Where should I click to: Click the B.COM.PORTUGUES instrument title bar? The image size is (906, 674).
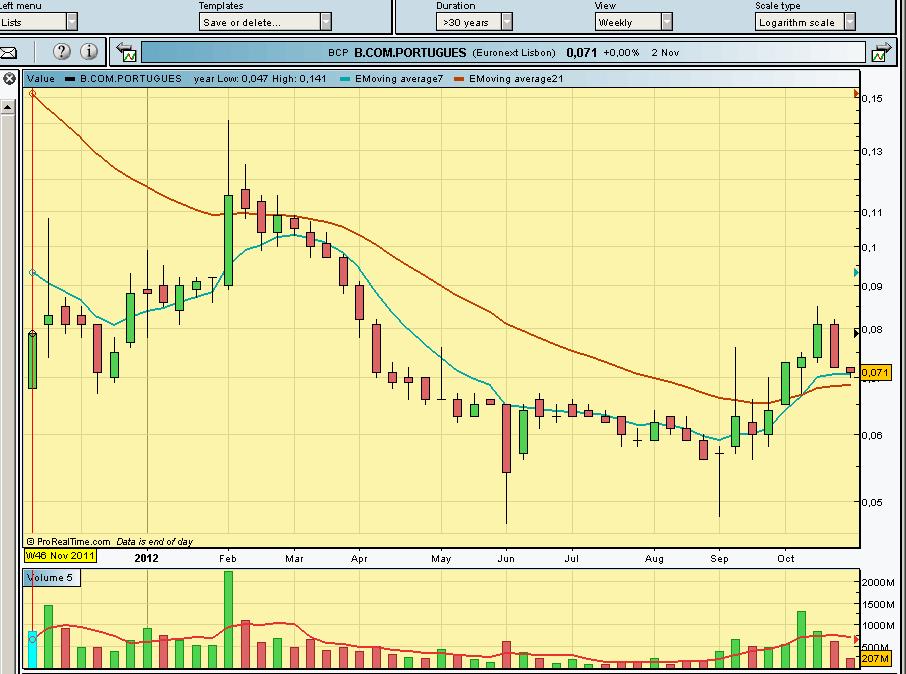click(503, 53)
